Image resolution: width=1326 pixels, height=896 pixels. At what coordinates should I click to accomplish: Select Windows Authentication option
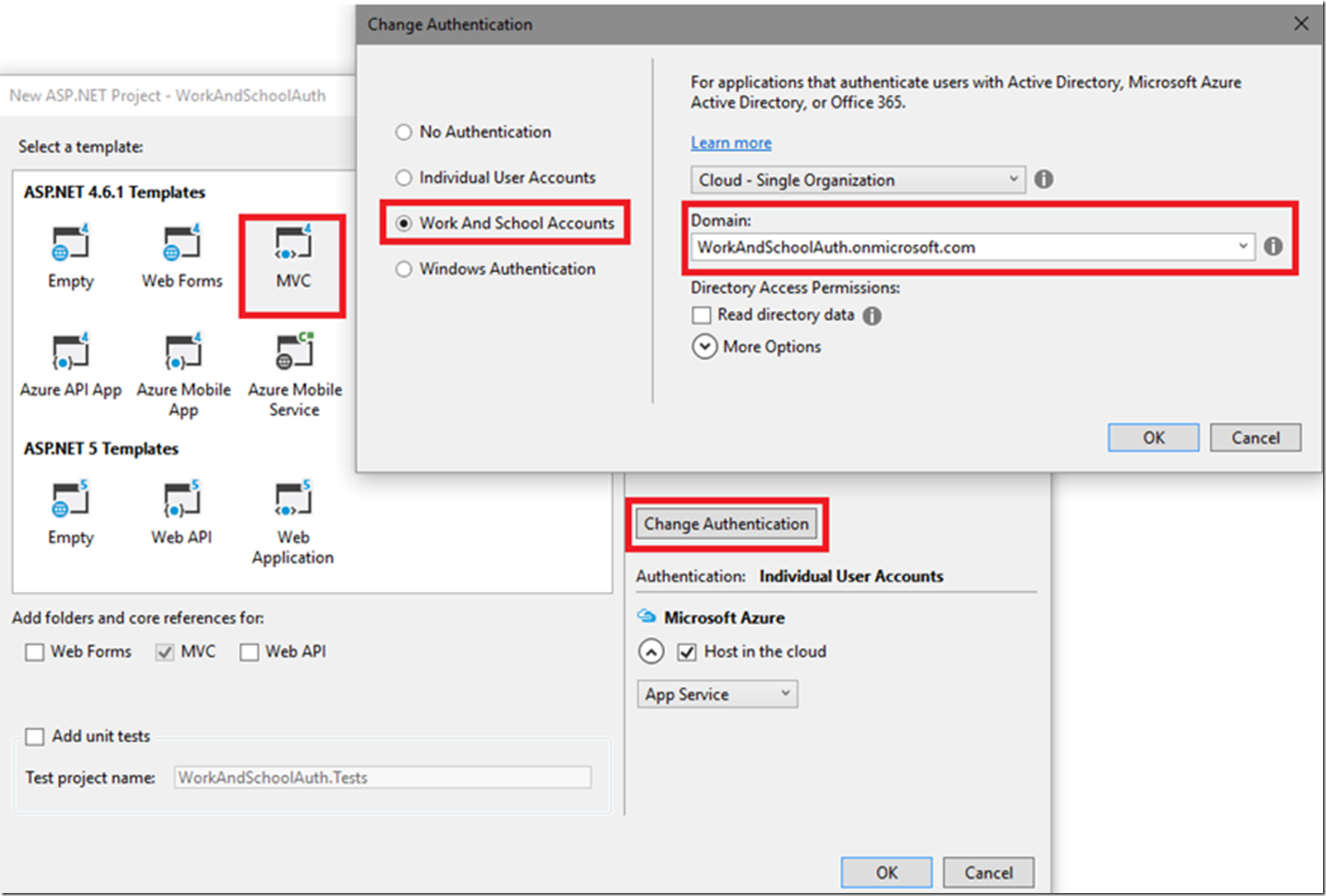(x=404, y=269)
